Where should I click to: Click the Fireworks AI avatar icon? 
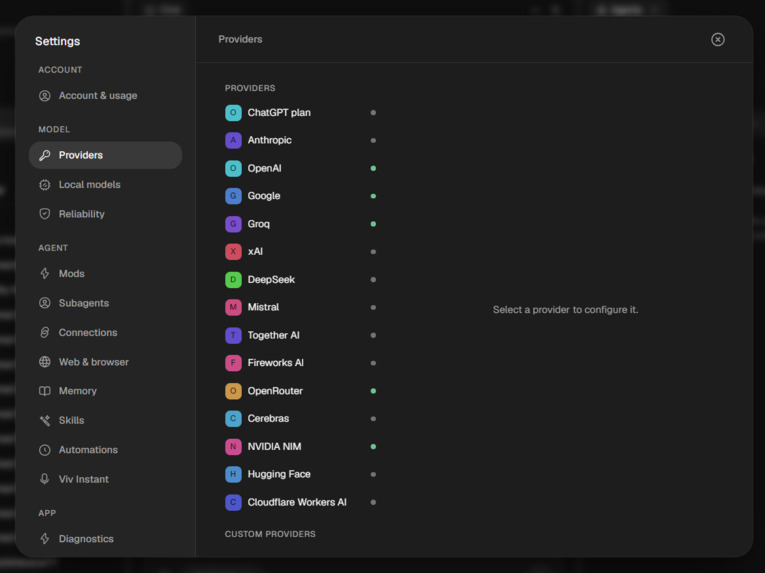(x=233, y=363)
